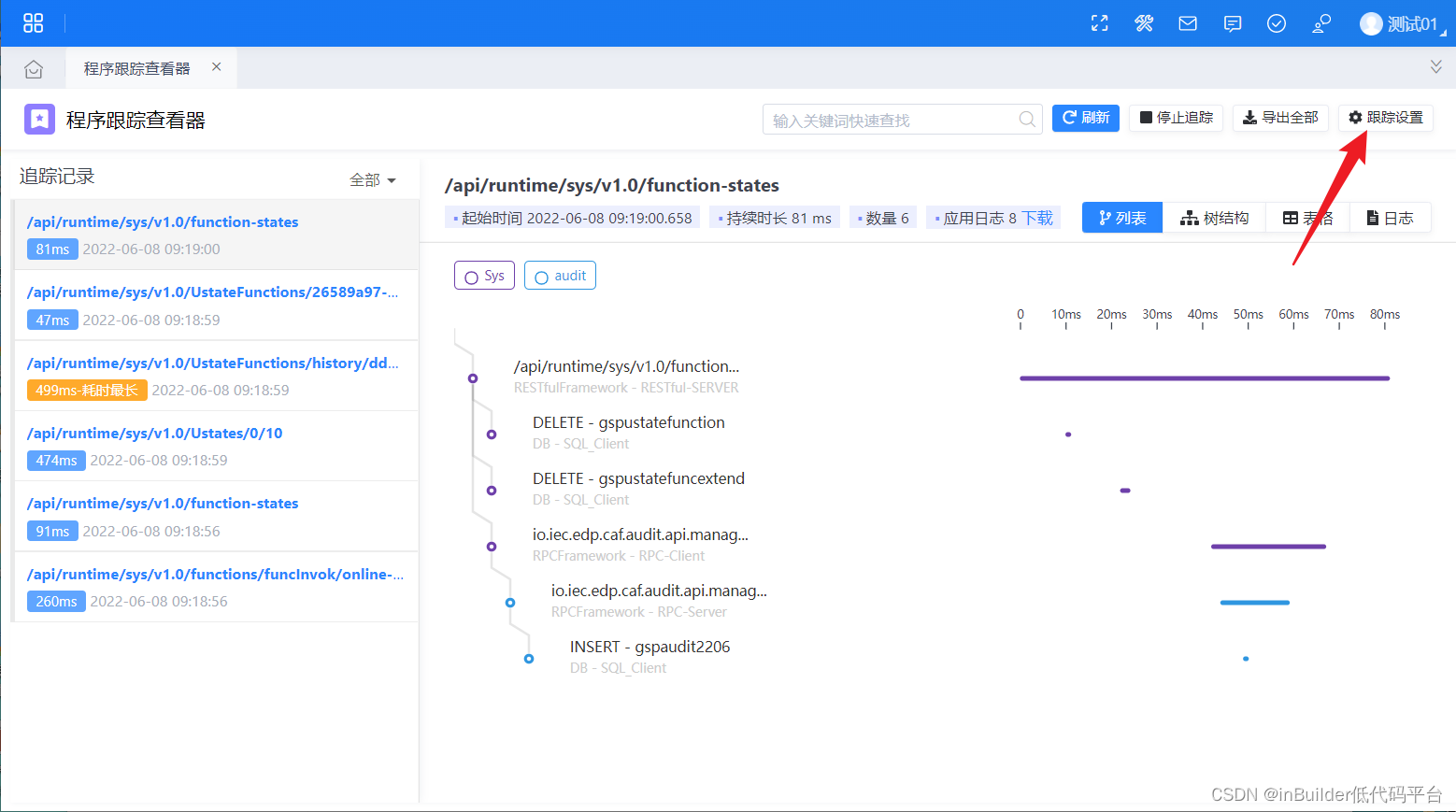Open the tools wrench icon
This screenshot has width=1456, height=812.
point(1144,23)
